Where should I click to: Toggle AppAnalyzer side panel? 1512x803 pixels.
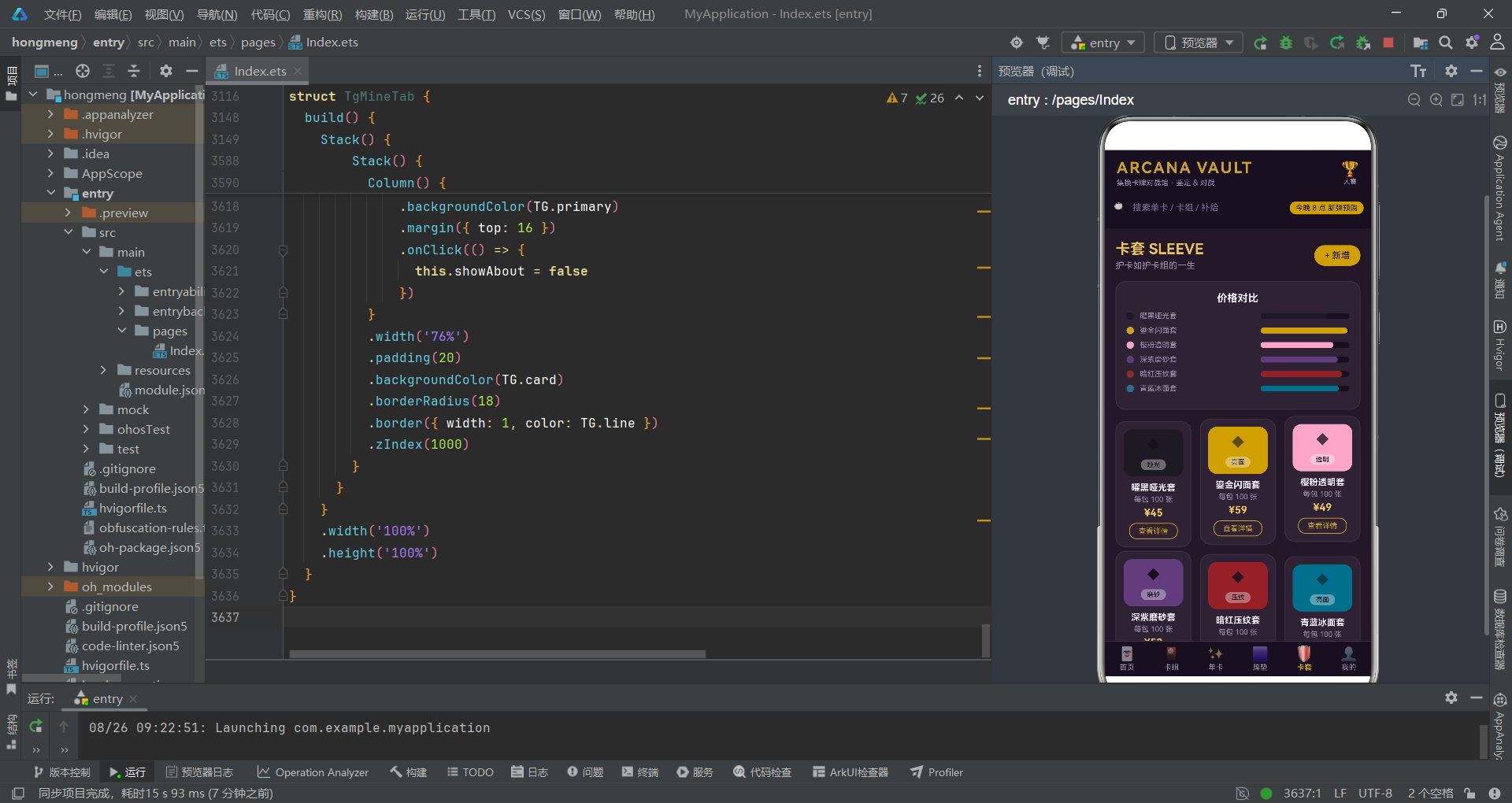(1500, 726)
